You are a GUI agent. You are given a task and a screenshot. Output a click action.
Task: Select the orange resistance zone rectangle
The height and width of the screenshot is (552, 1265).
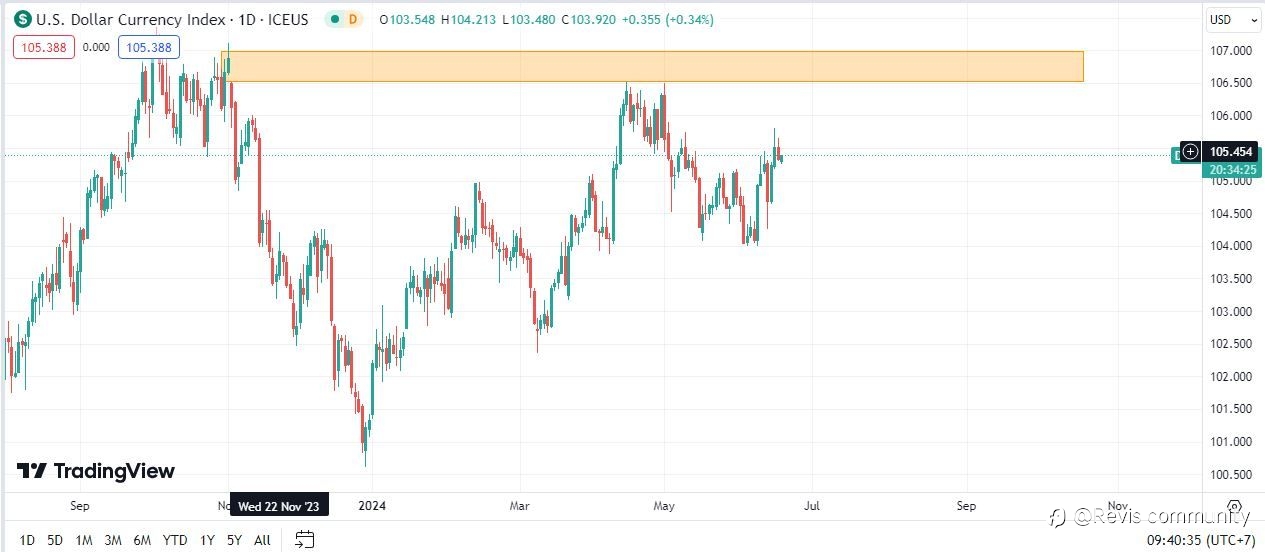coord(652,66)
